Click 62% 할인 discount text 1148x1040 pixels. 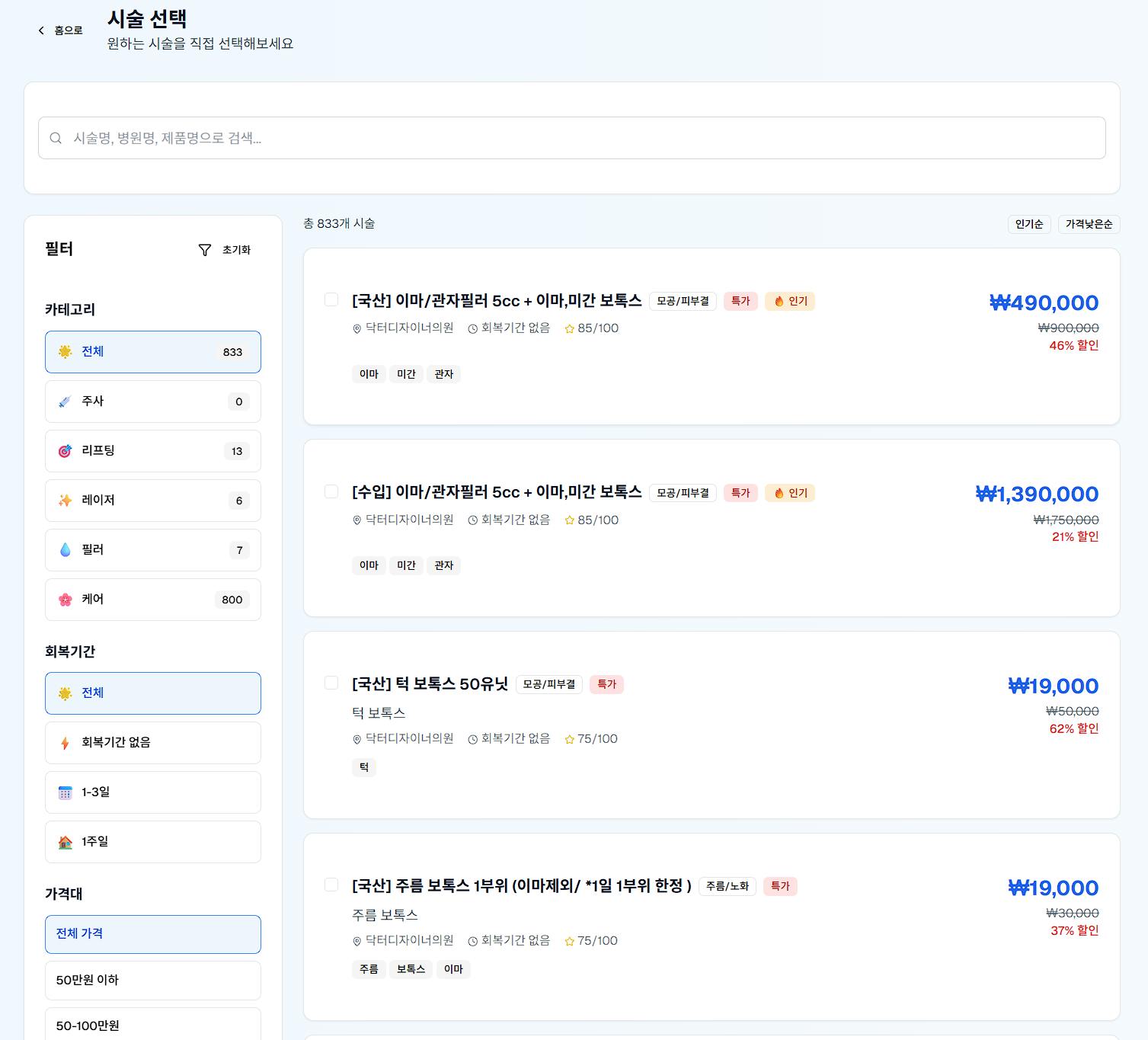(x=1074, y=728)
